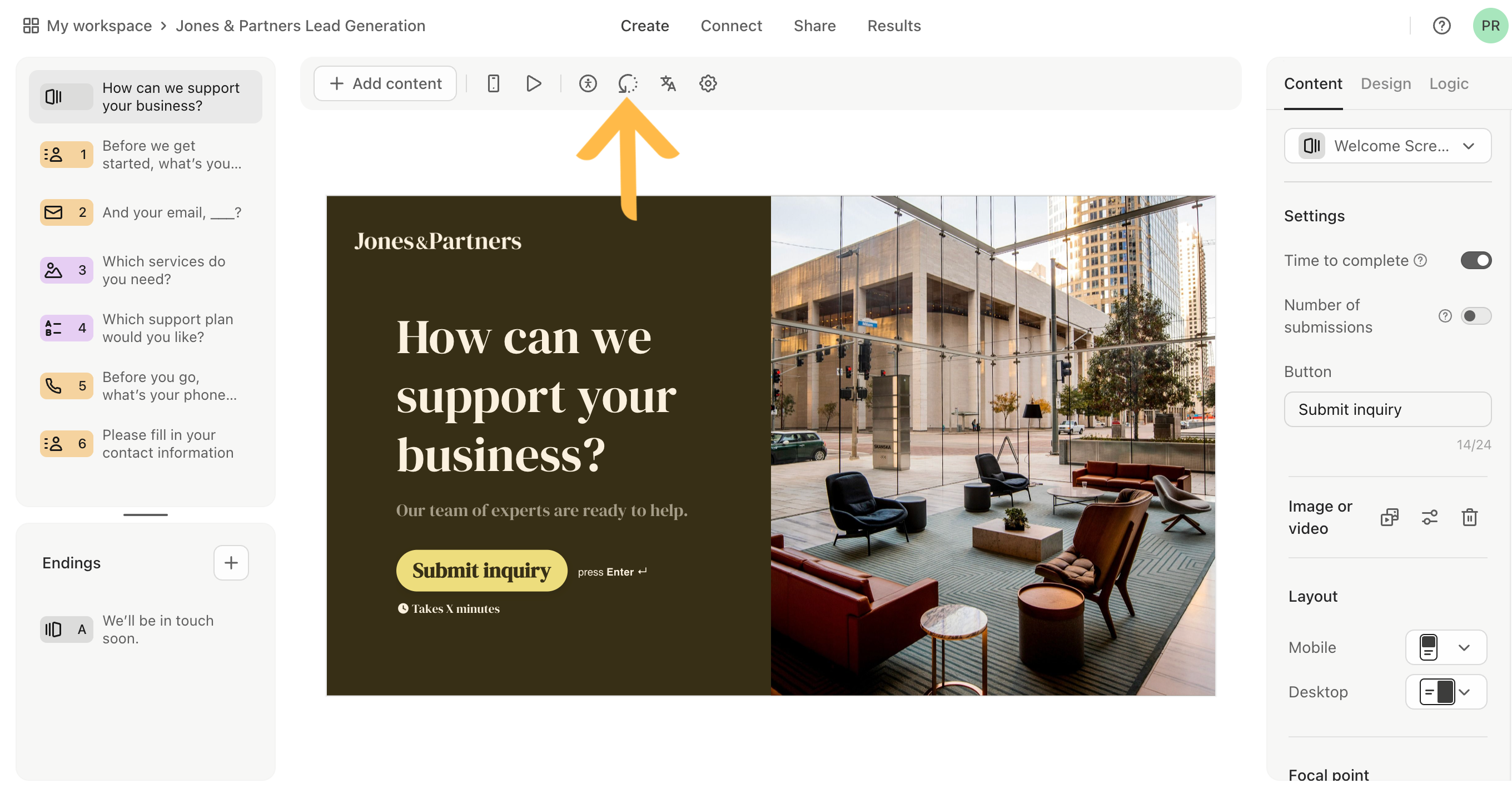
Task: Select 'We'll be in touch soon' ending
Action: [146, 630]
